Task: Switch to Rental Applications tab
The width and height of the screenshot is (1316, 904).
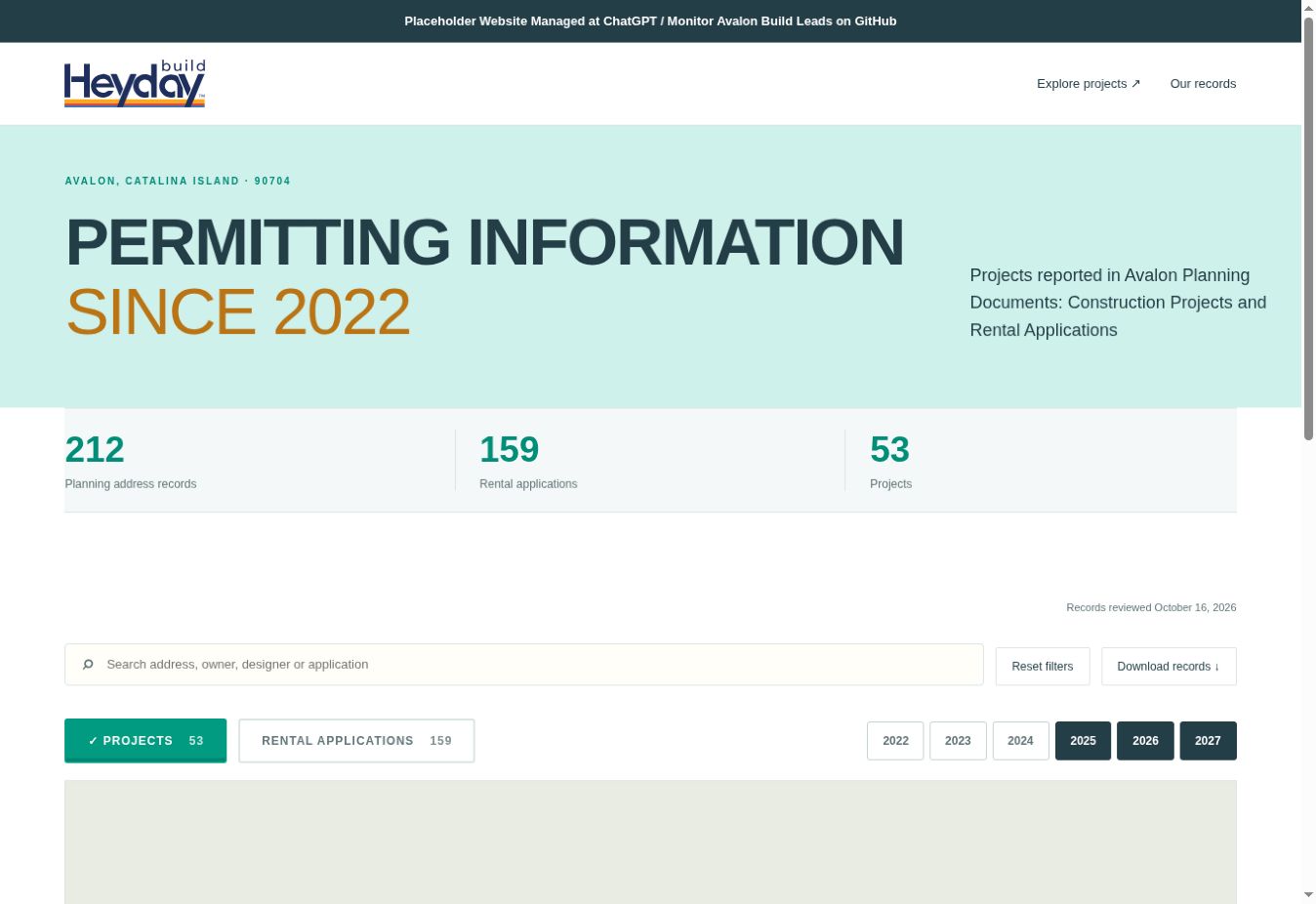Action: [x=356, y=741]
